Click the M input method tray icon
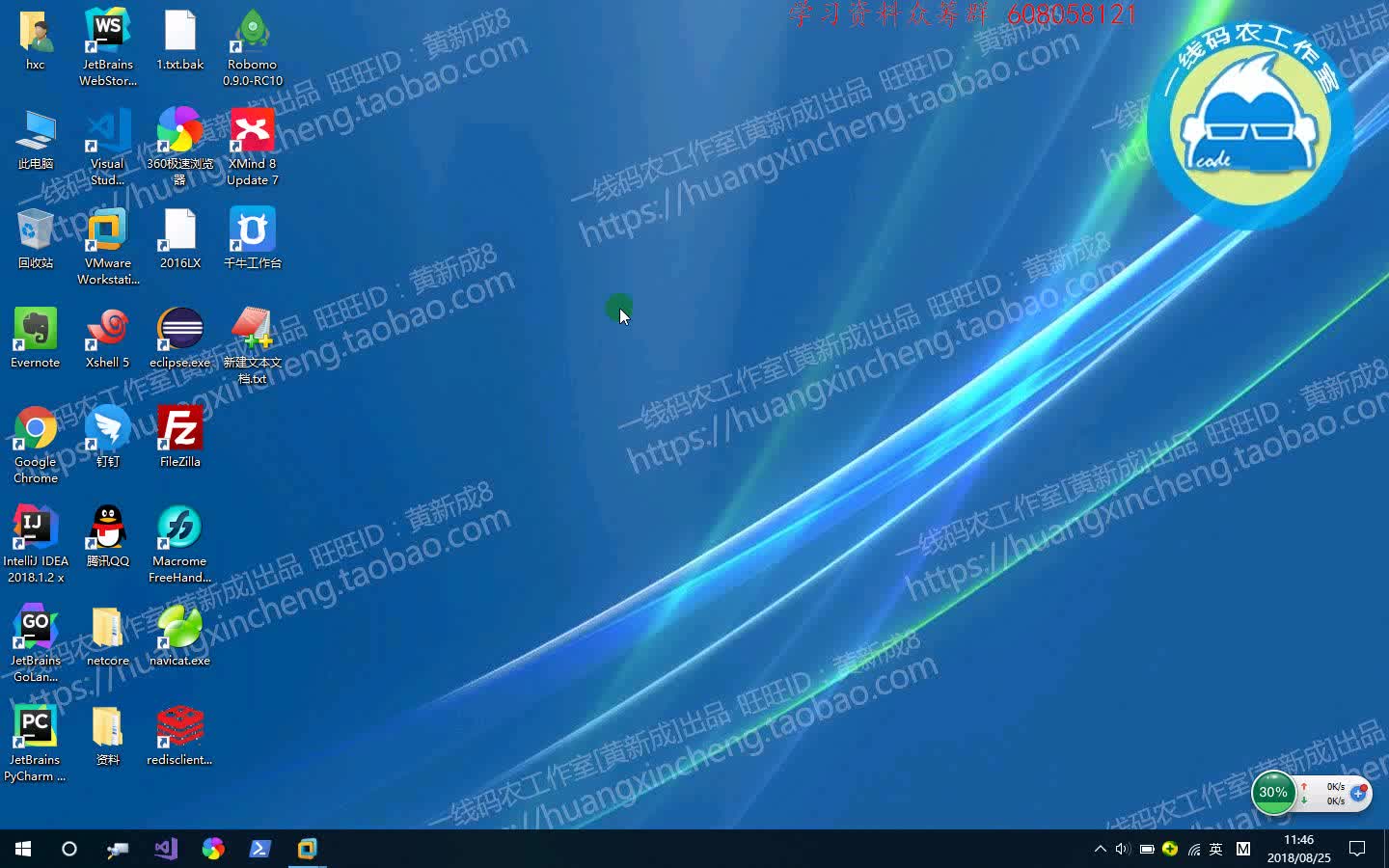The height and width of the screenshot is (868, 1389). (1243, 849)
